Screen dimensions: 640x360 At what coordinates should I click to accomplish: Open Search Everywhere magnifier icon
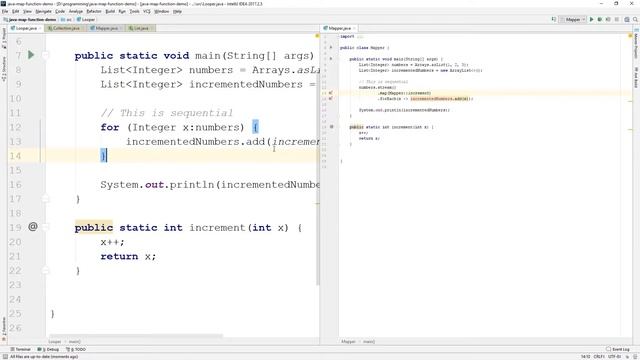coord(636,19)
